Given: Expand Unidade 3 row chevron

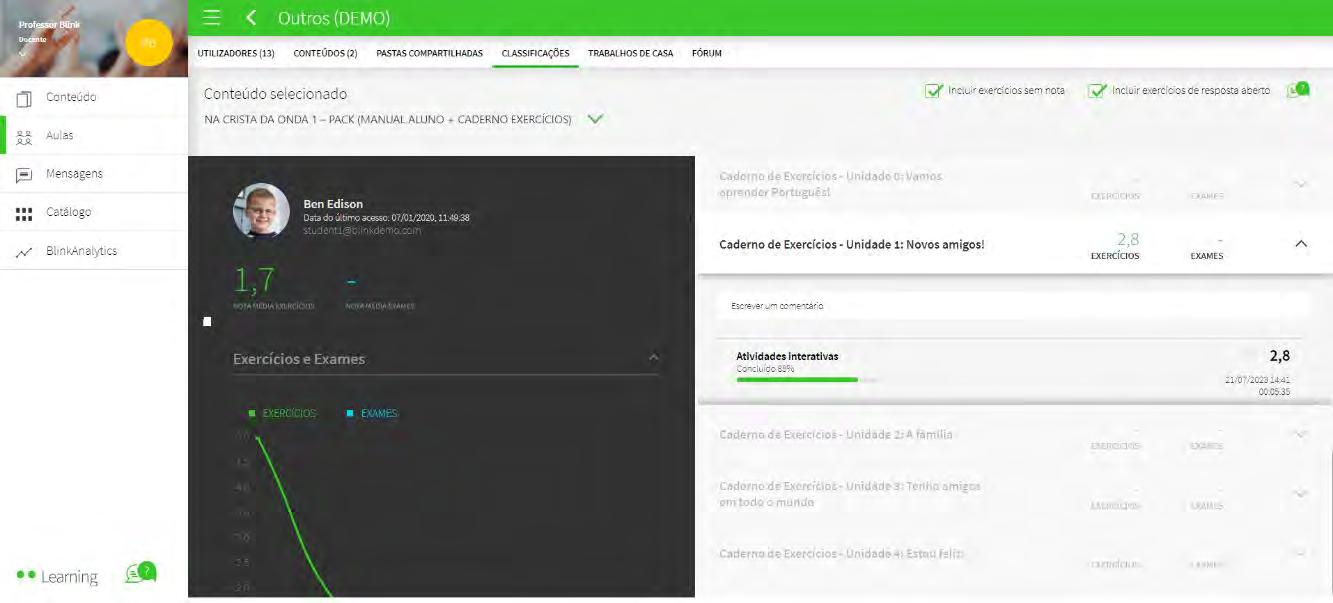Looking at the screenshot, I should (x=1300, y=494).
